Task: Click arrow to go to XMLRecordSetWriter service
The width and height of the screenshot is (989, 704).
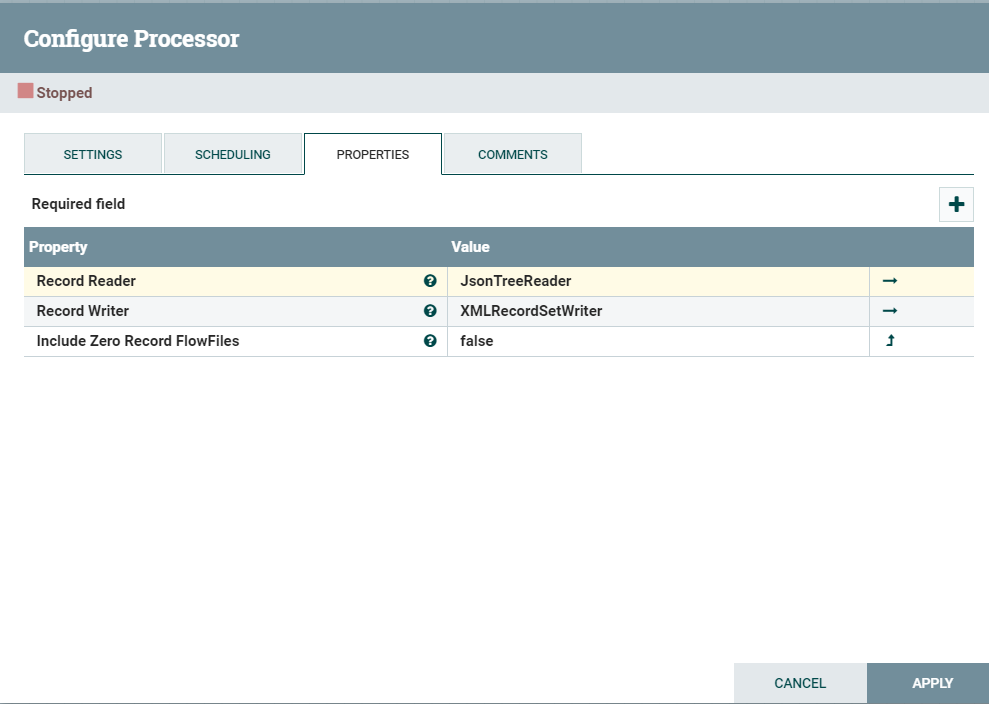Action: (x=889, y=311)
